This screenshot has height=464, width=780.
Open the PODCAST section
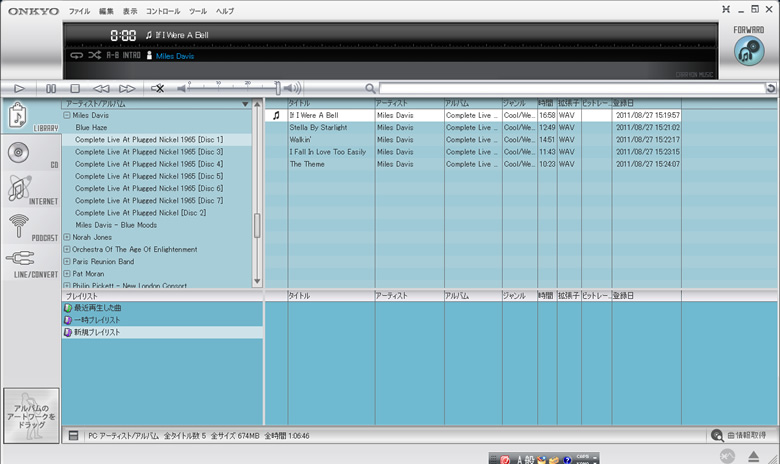(32, 226)
